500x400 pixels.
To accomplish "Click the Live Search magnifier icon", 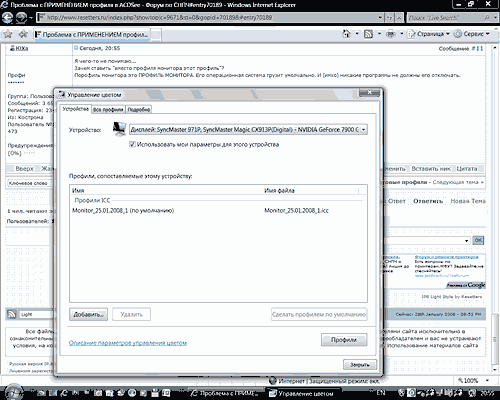I will [x=487, y=17].
